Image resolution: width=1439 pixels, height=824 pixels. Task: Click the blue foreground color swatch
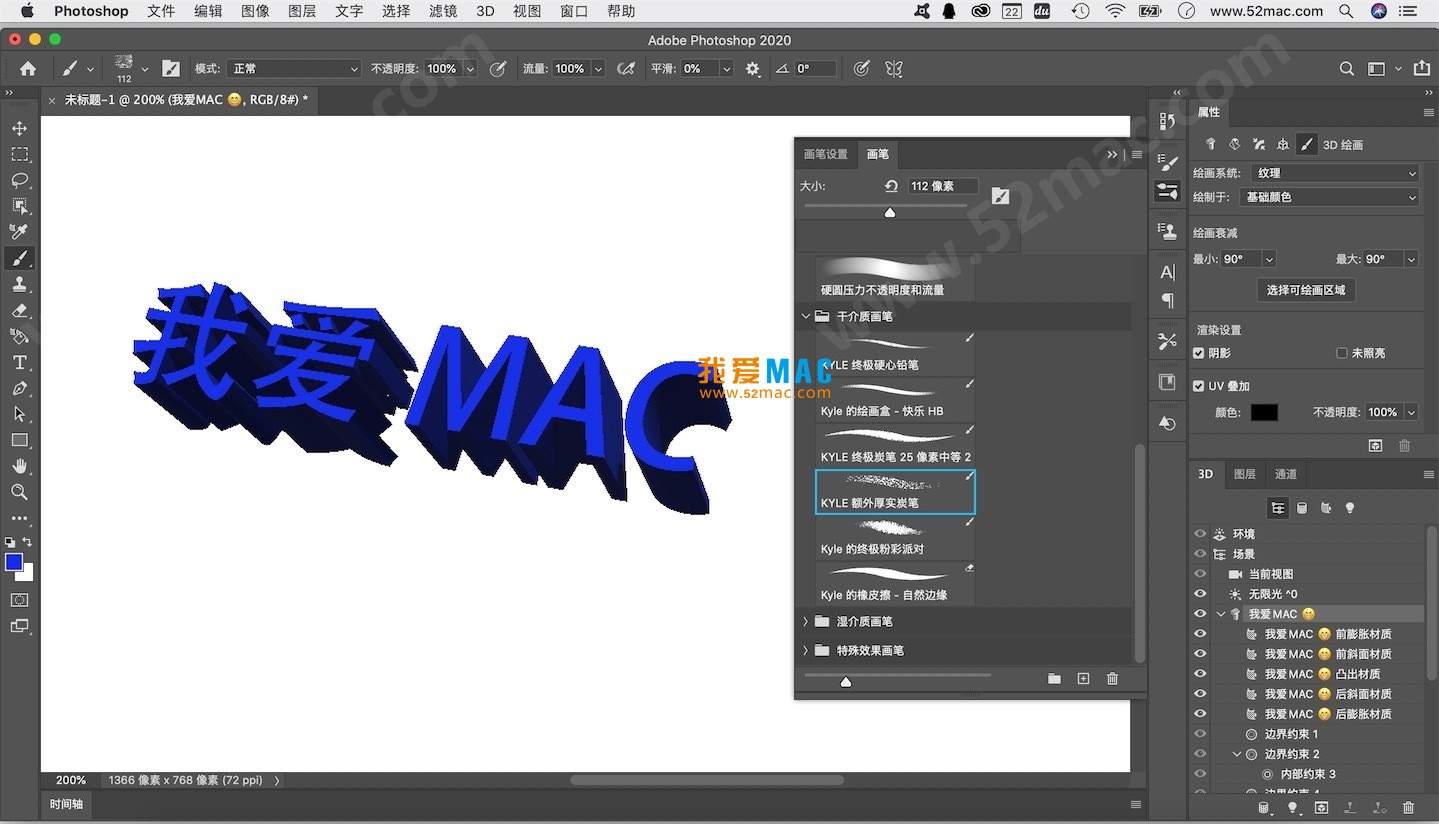pyautogui.click(x=14, y=562)
